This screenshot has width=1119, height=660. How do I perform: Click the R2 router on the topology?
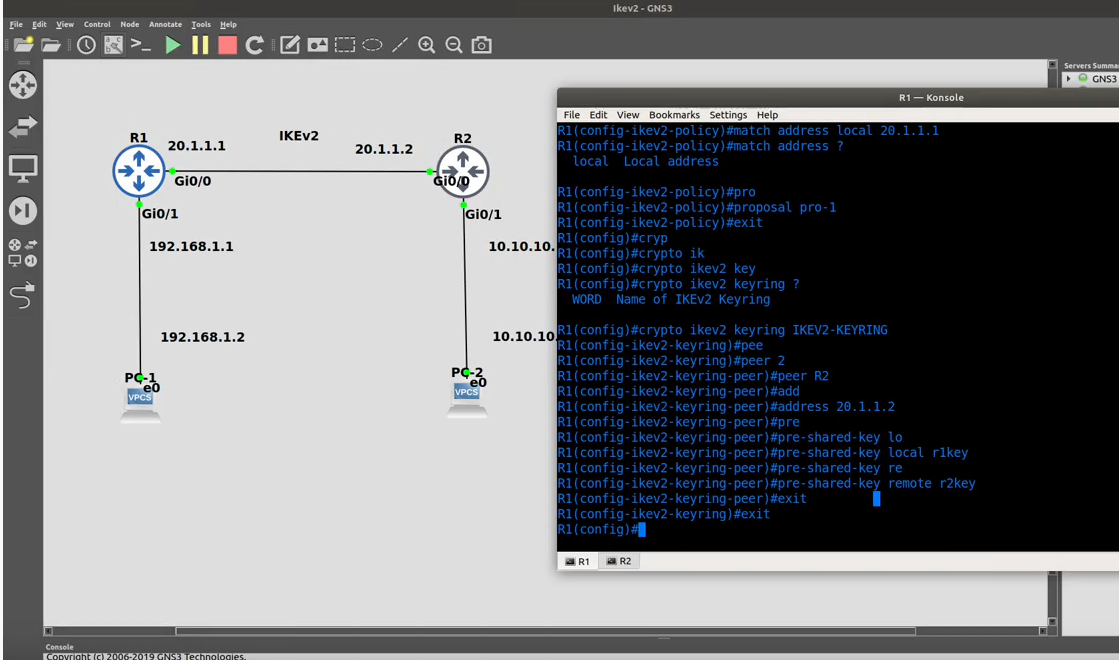click(x=462, y=171)
